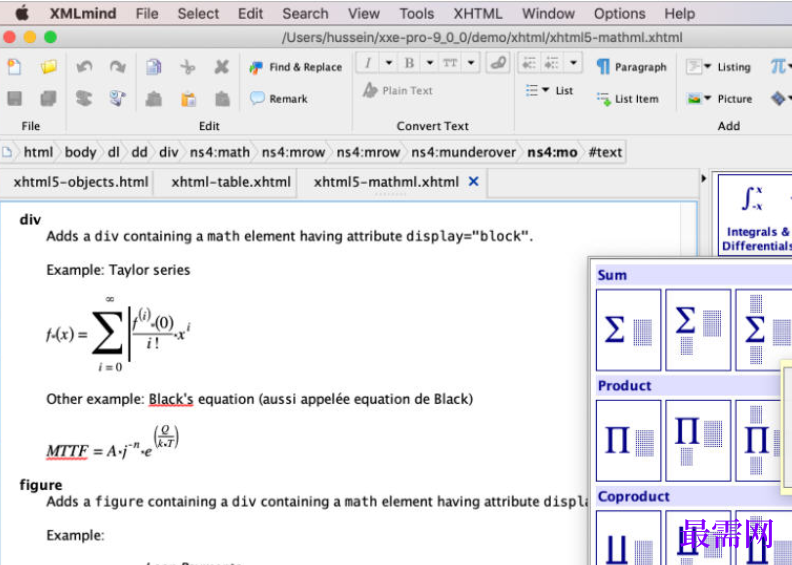The image size is (792, 565).
Task: Toggle bold text formatting
Action: coord(409,63)
